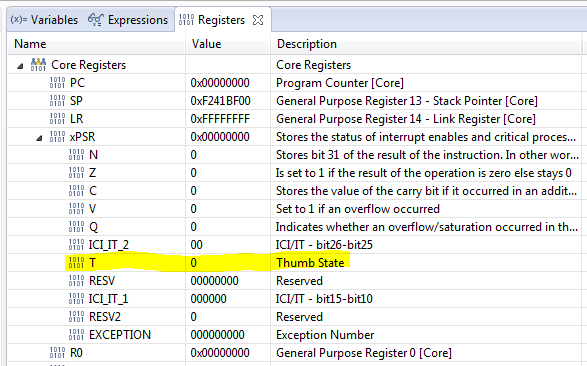Screen dimensions: 587x366
Task: Collapse the xPSR register node
Action: pyautogui.click(x=39, y=138)
